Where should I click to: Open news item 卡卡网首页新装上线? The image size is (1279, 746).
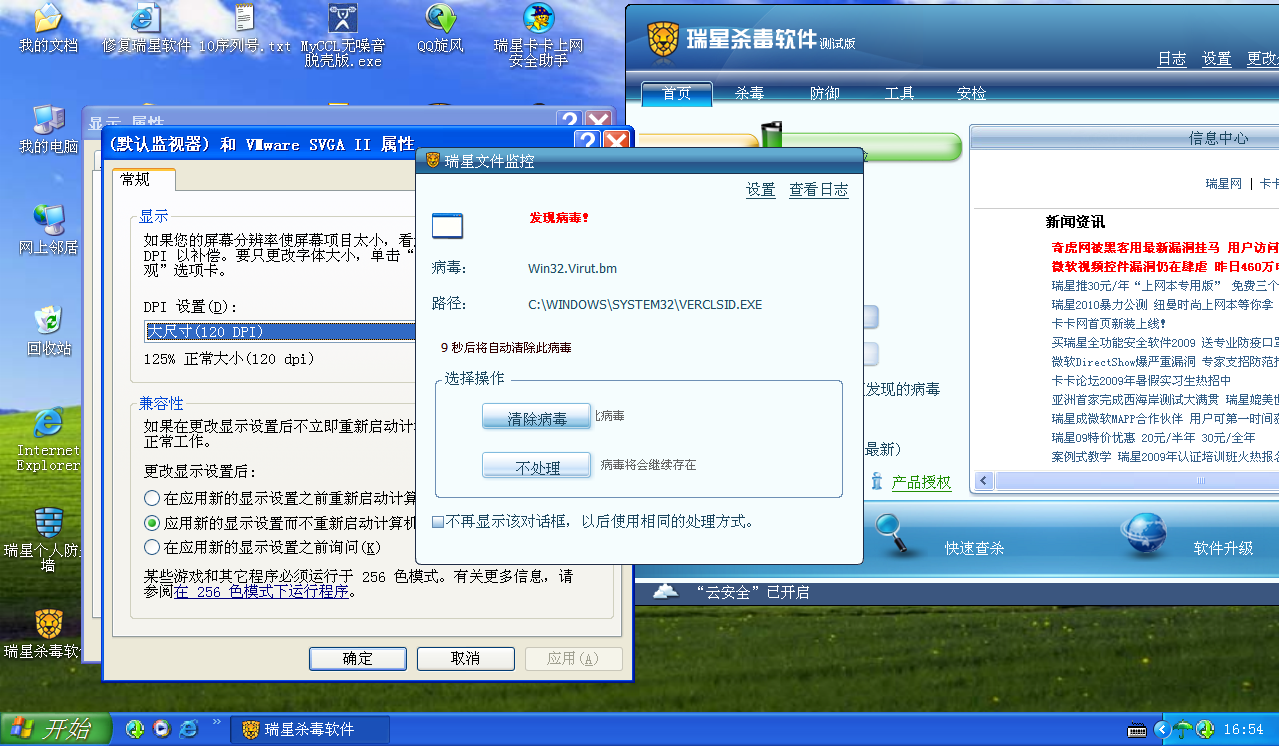click(x=1109, y=323)
